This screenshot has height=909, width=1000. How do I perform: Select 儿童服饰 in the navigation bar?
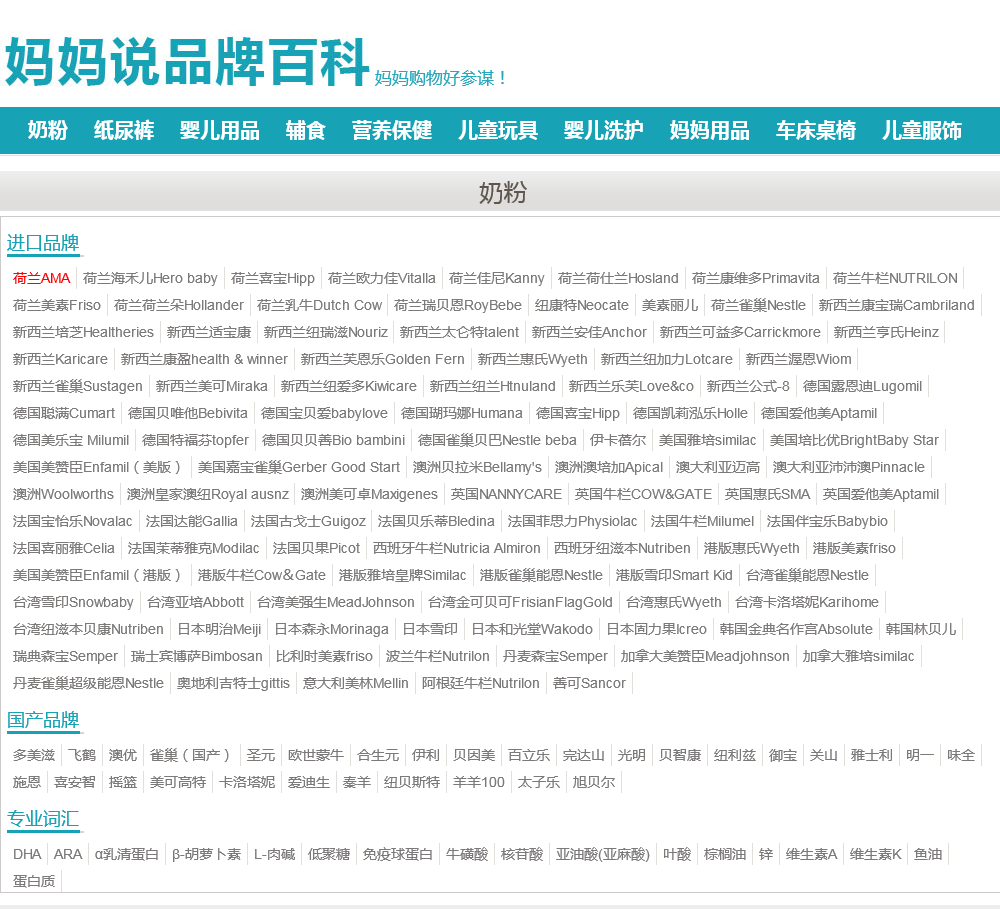(x=922, y=130)
